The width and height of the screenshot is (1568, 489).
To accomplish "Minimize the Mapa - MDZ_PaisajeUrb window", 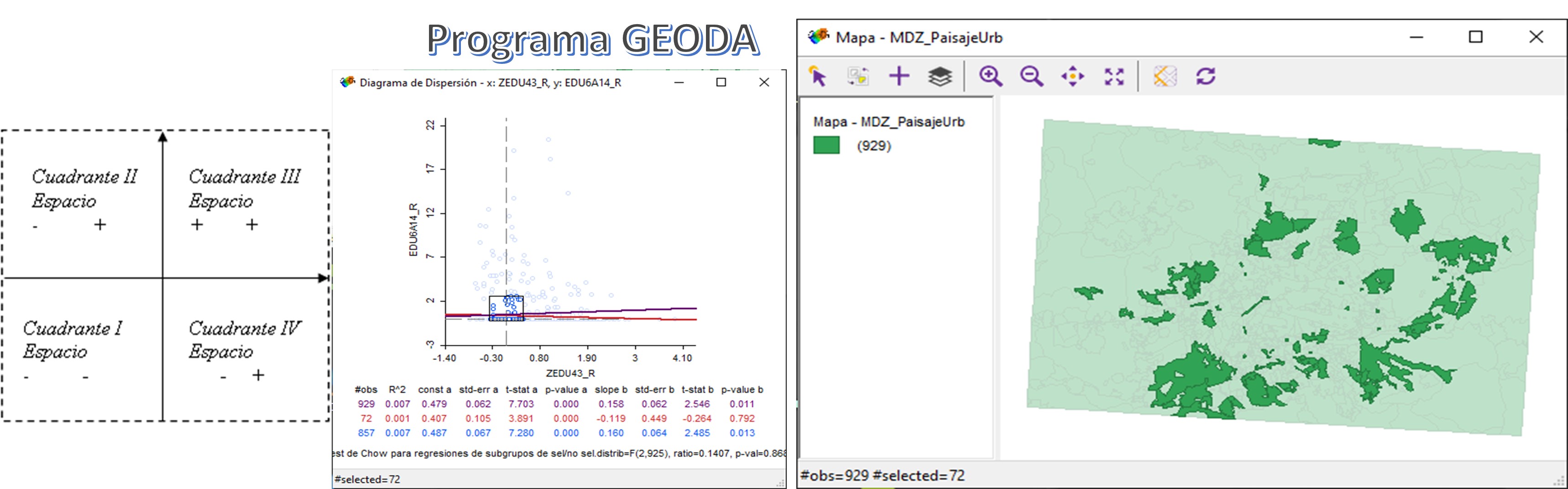I will coord(1416,37).
